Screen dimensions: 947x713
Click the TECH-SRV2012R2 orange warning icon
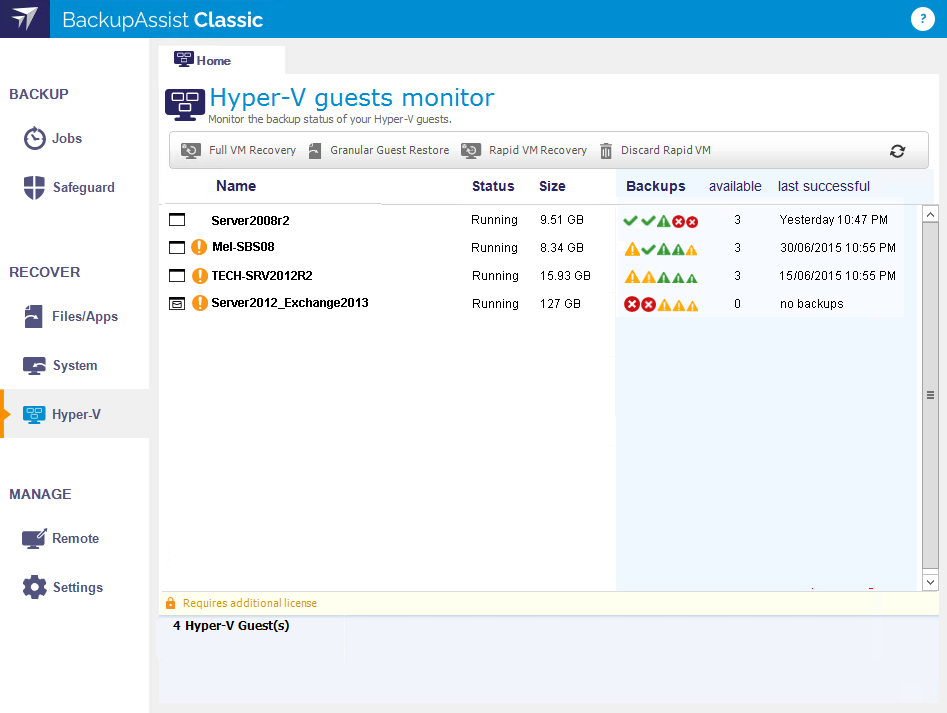coord(200,276)
